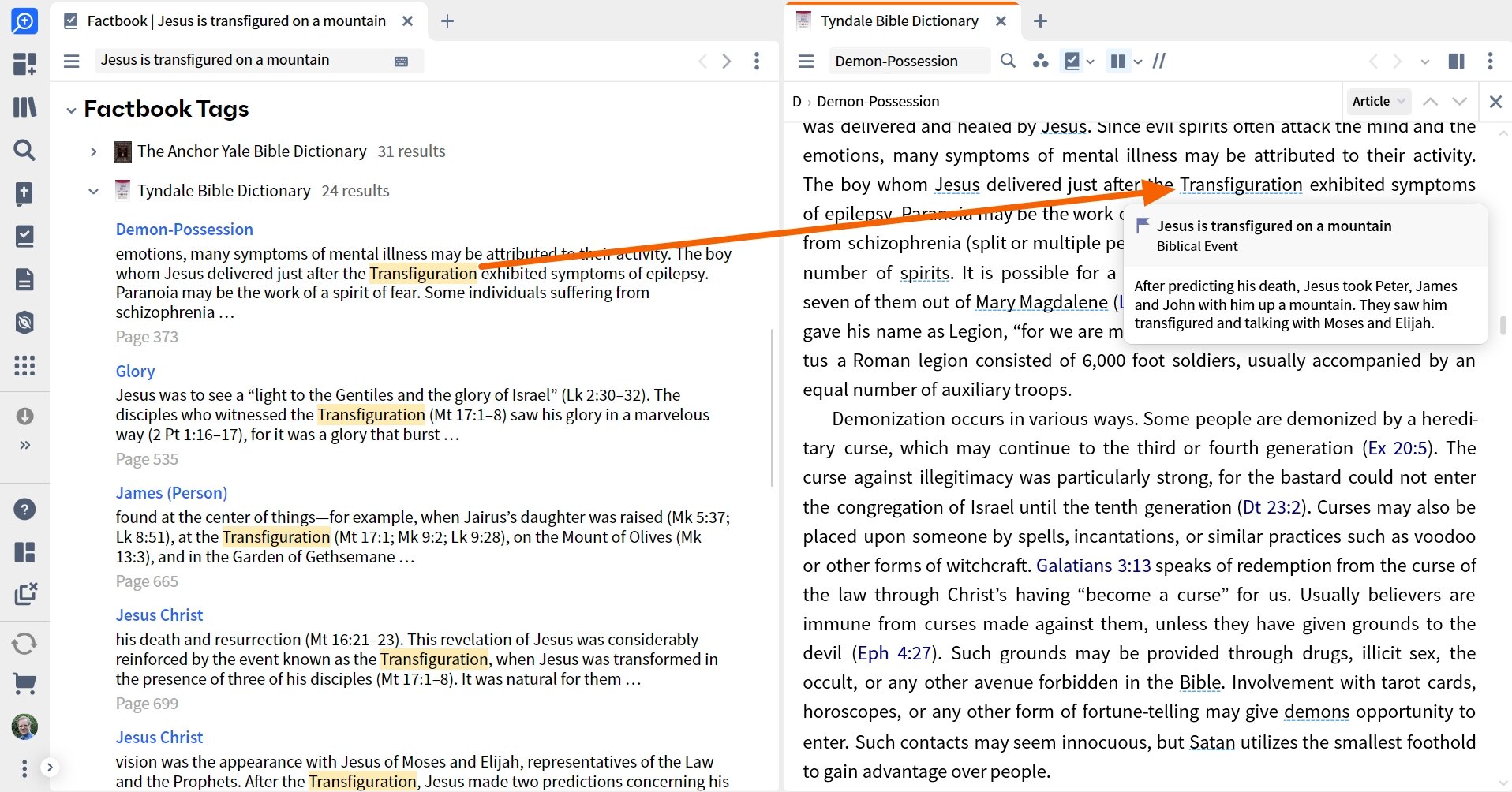1512x792 pixels.
Task: Open the shield tool icon in sidebar
Action: pos(24,322)
